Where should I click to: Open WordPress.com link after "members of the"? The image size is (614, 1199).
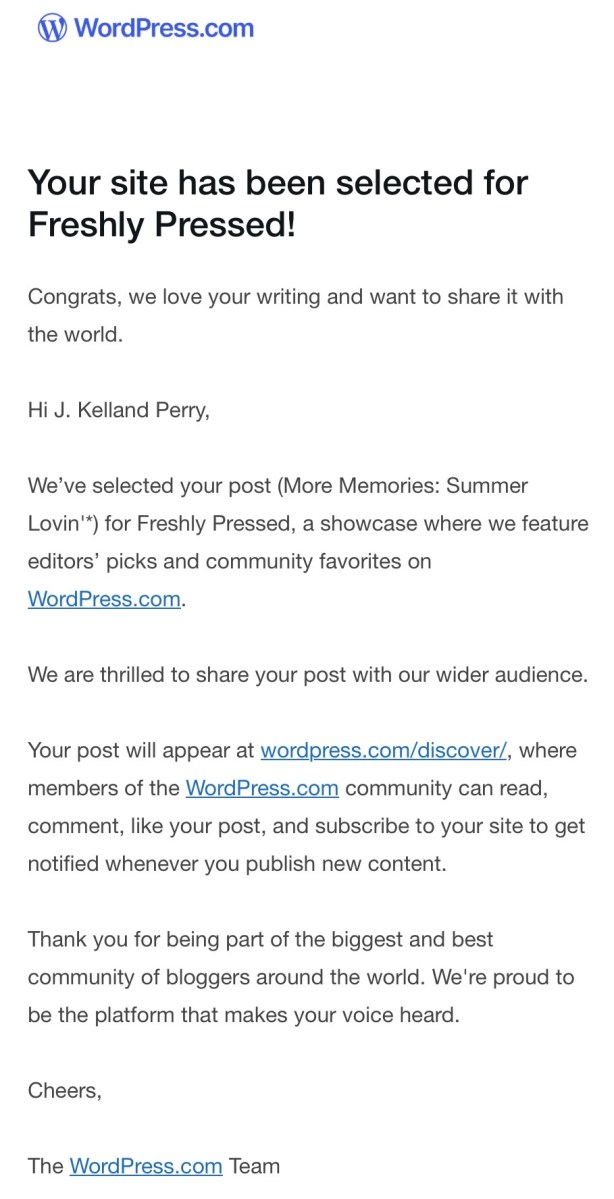coord(262,788)
